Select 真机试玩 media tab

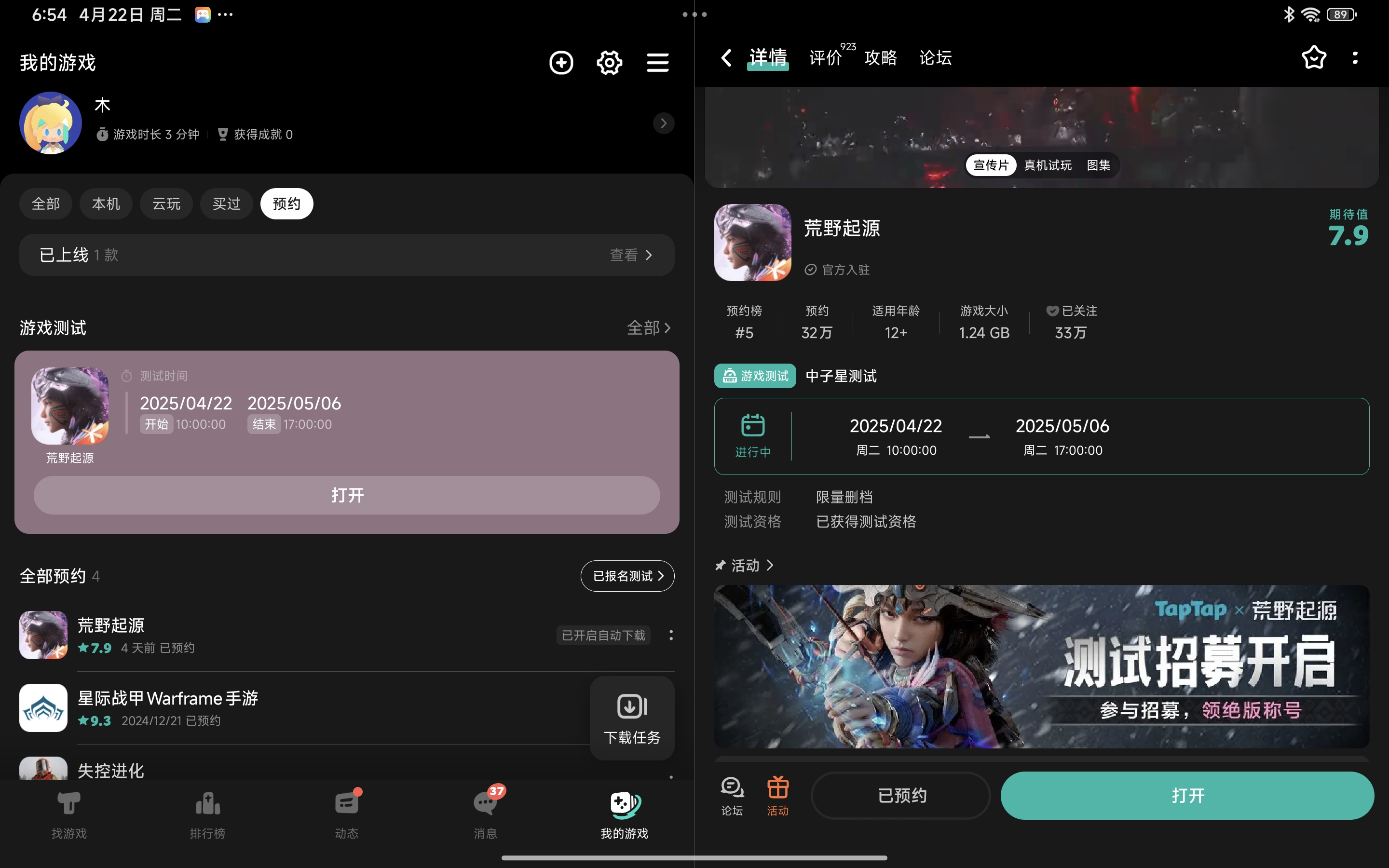click(1048, 165)
